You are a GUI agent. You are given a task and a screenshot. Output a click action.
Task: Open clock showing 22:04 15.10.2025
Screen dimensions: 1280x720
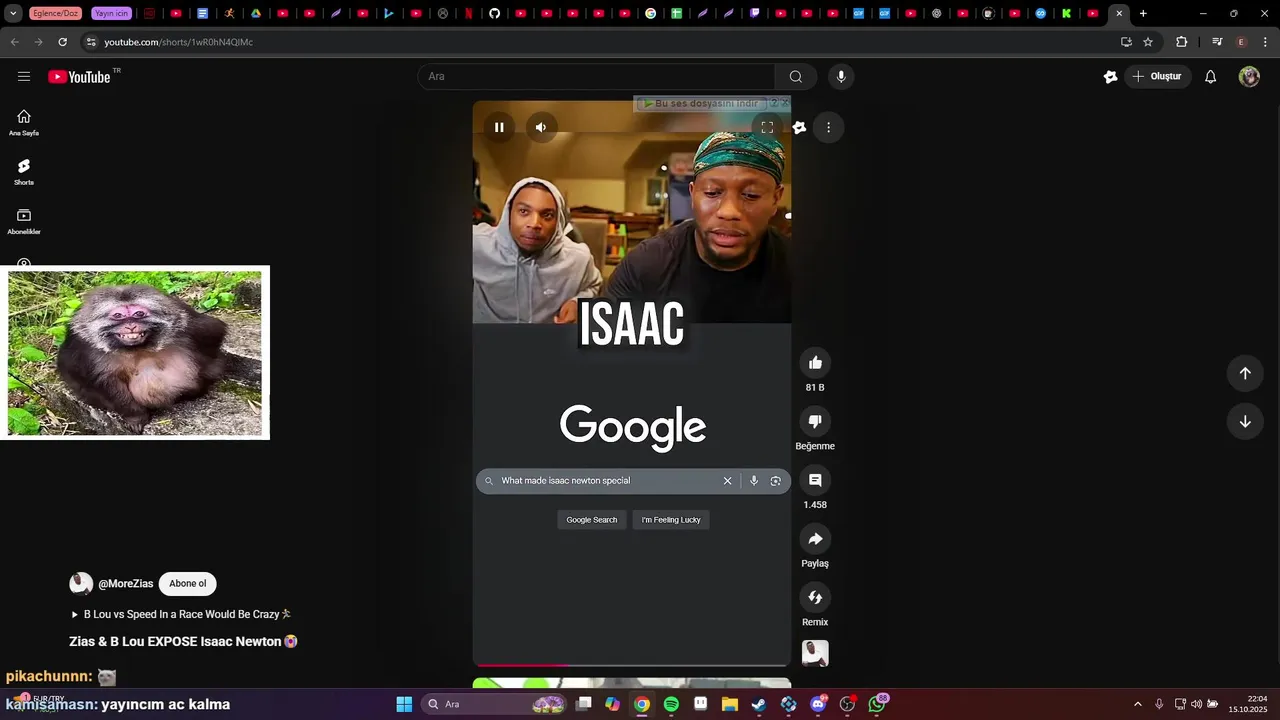1248,704
